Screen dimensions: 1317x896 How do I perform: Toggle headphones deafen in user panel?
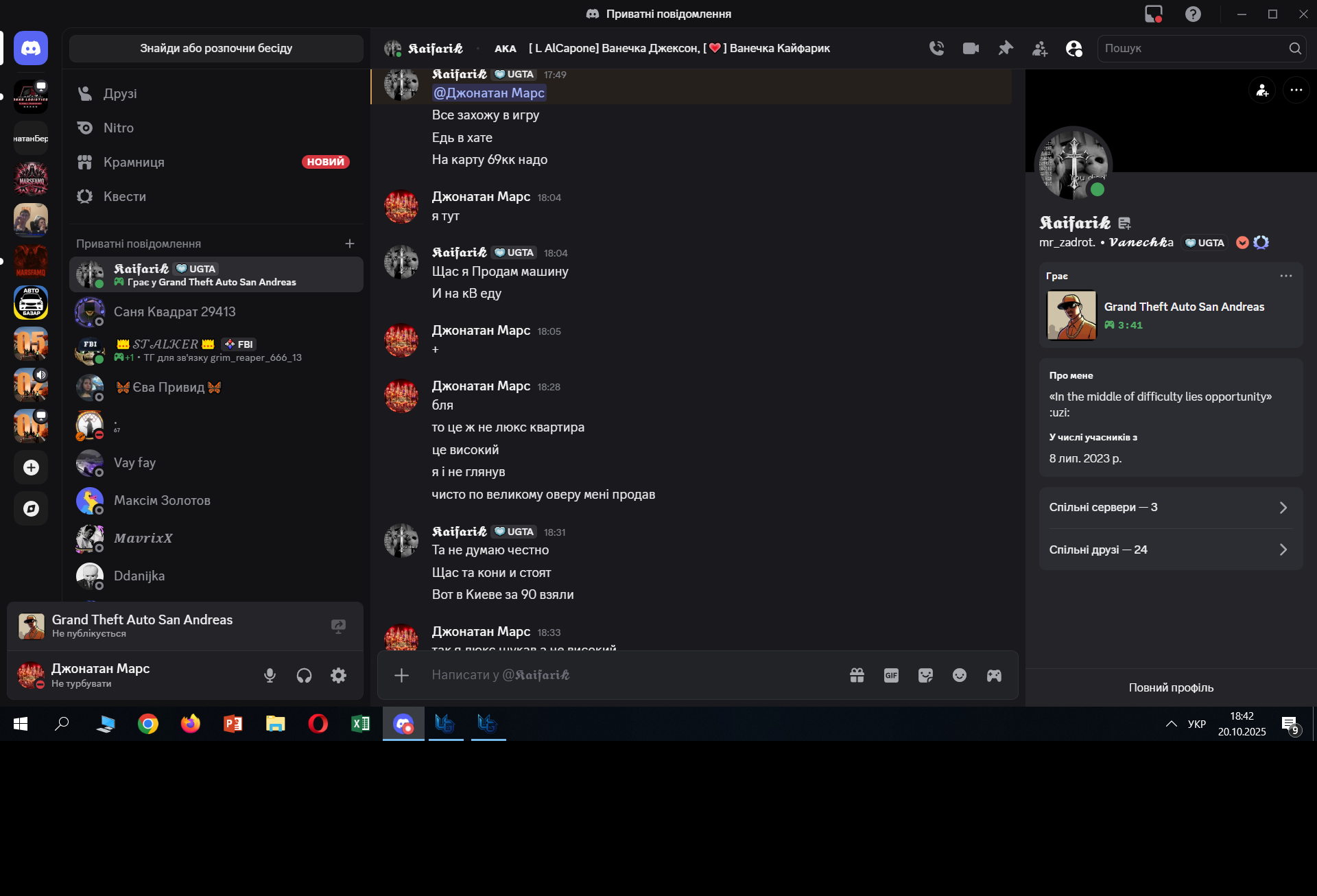[304, 676]
